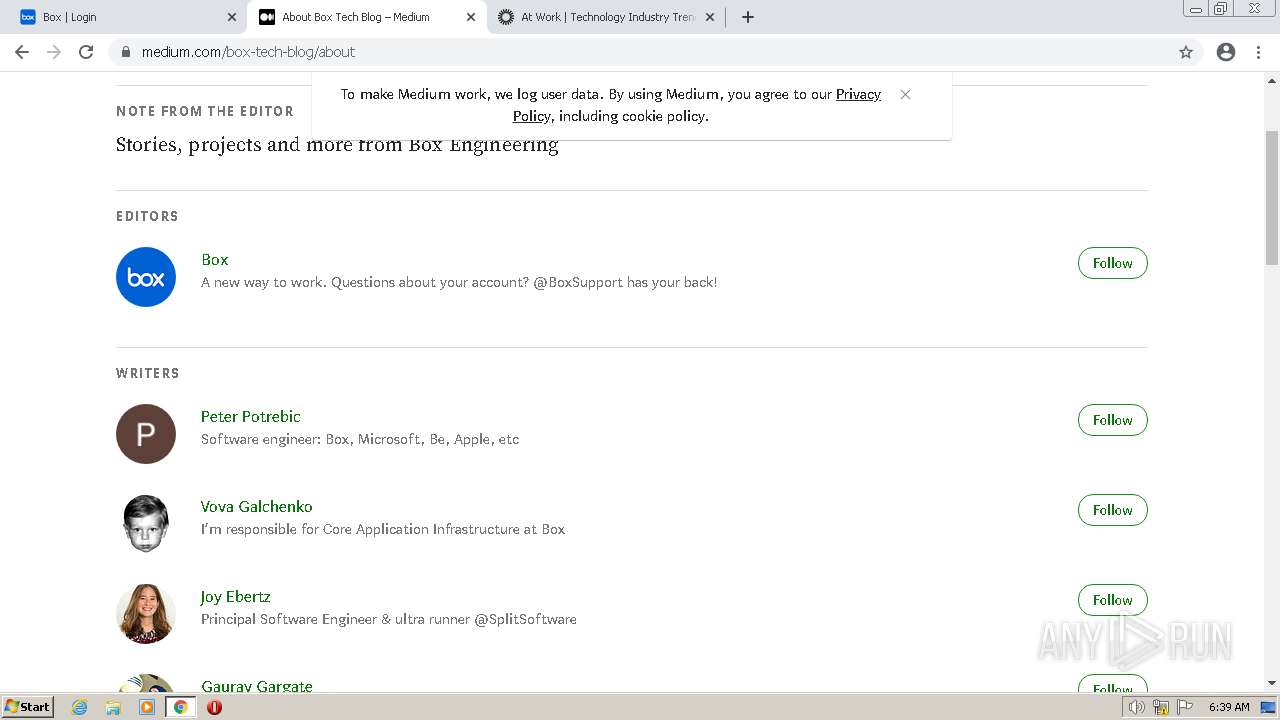Follow Peter Potrebic
Image resolution: width=1280 pixels, height=720 pixels.
click(x=1113, y=420)
